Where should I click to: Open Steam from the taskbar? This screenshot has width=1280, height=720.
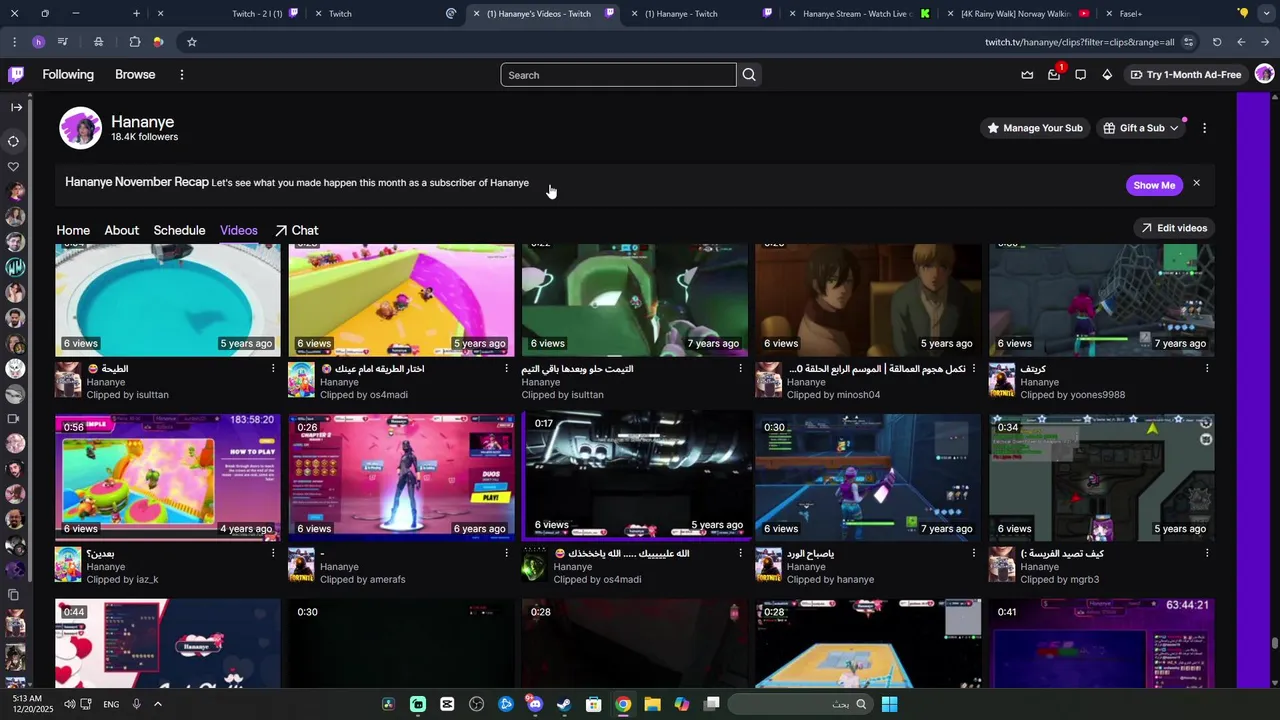(564, 704)
